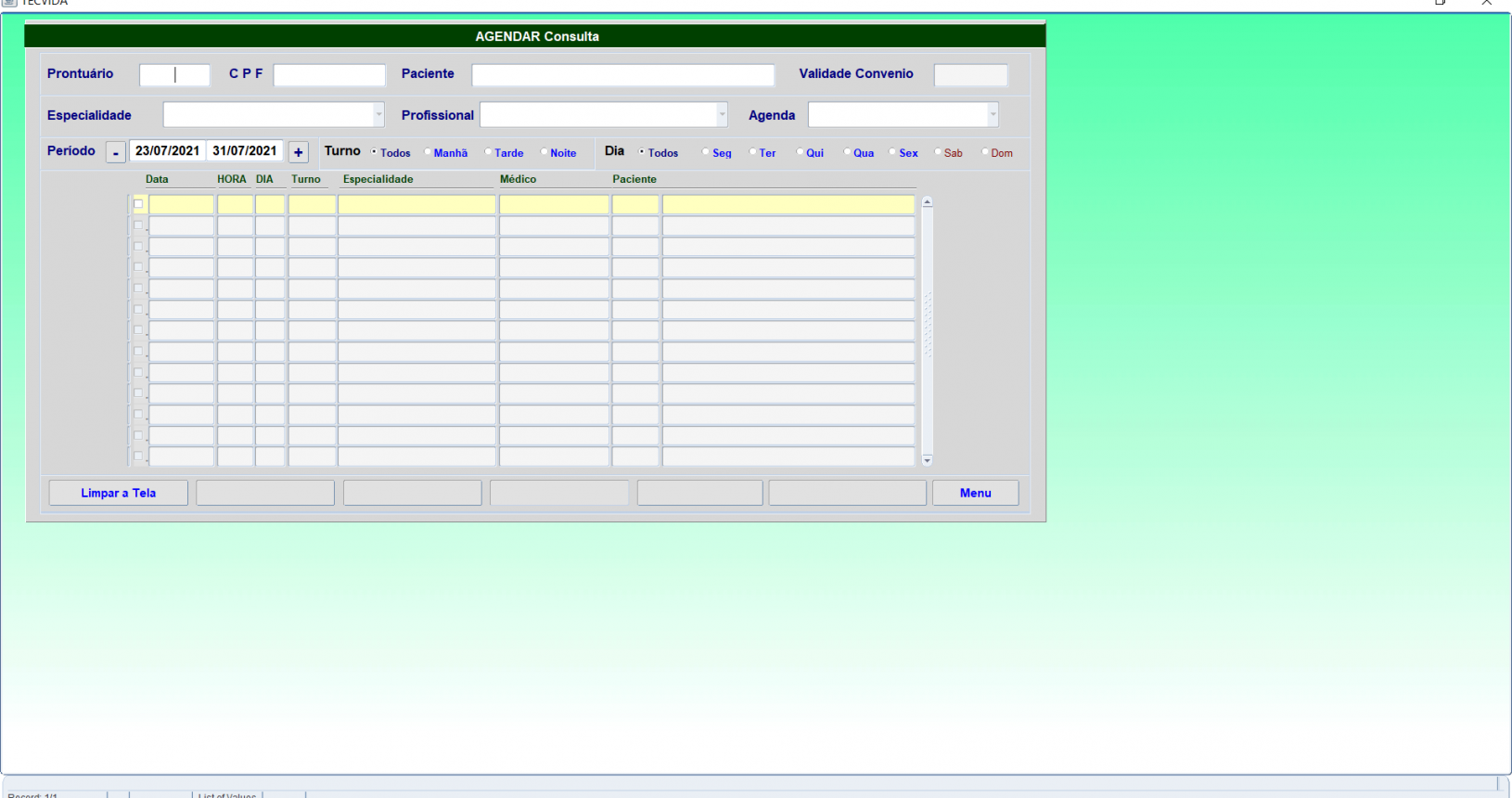
Task: Click the plus button after end date
Action: point(298,153)
